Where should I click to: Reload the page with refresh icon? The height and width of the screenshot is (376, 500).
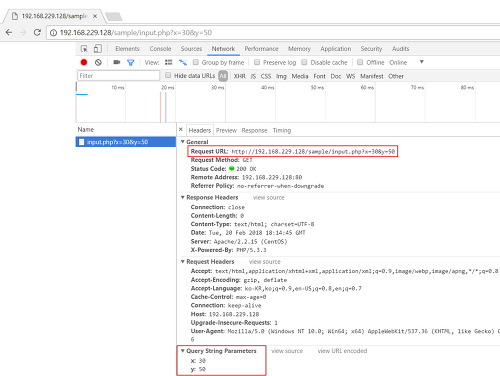(37, 32)
